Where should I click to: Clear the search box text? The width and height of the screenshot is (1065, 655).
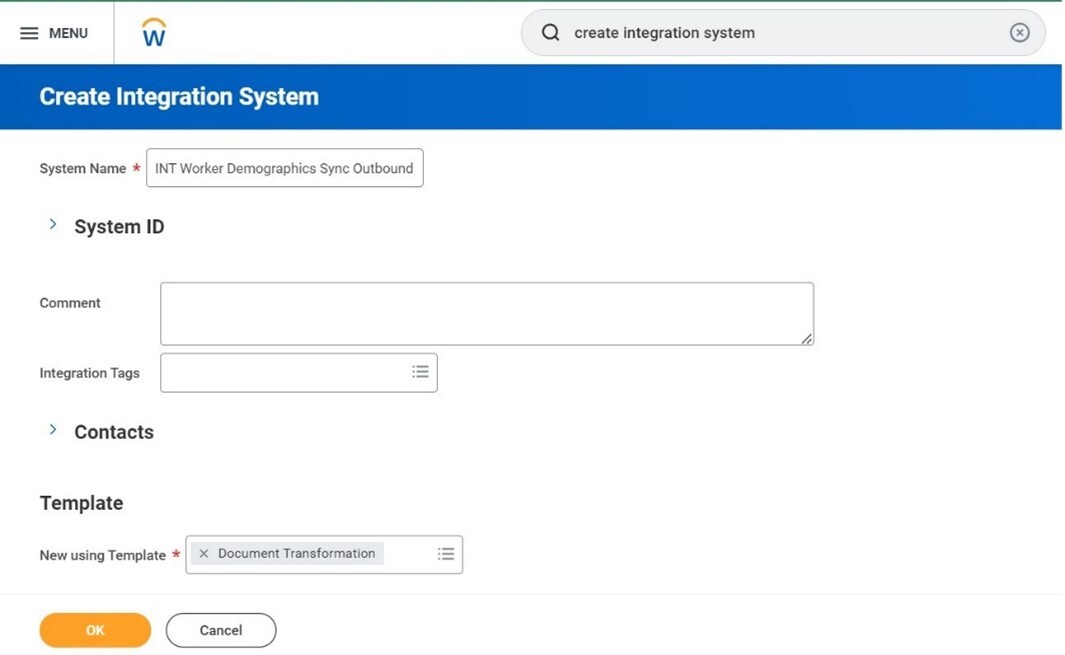point(1019,33)
